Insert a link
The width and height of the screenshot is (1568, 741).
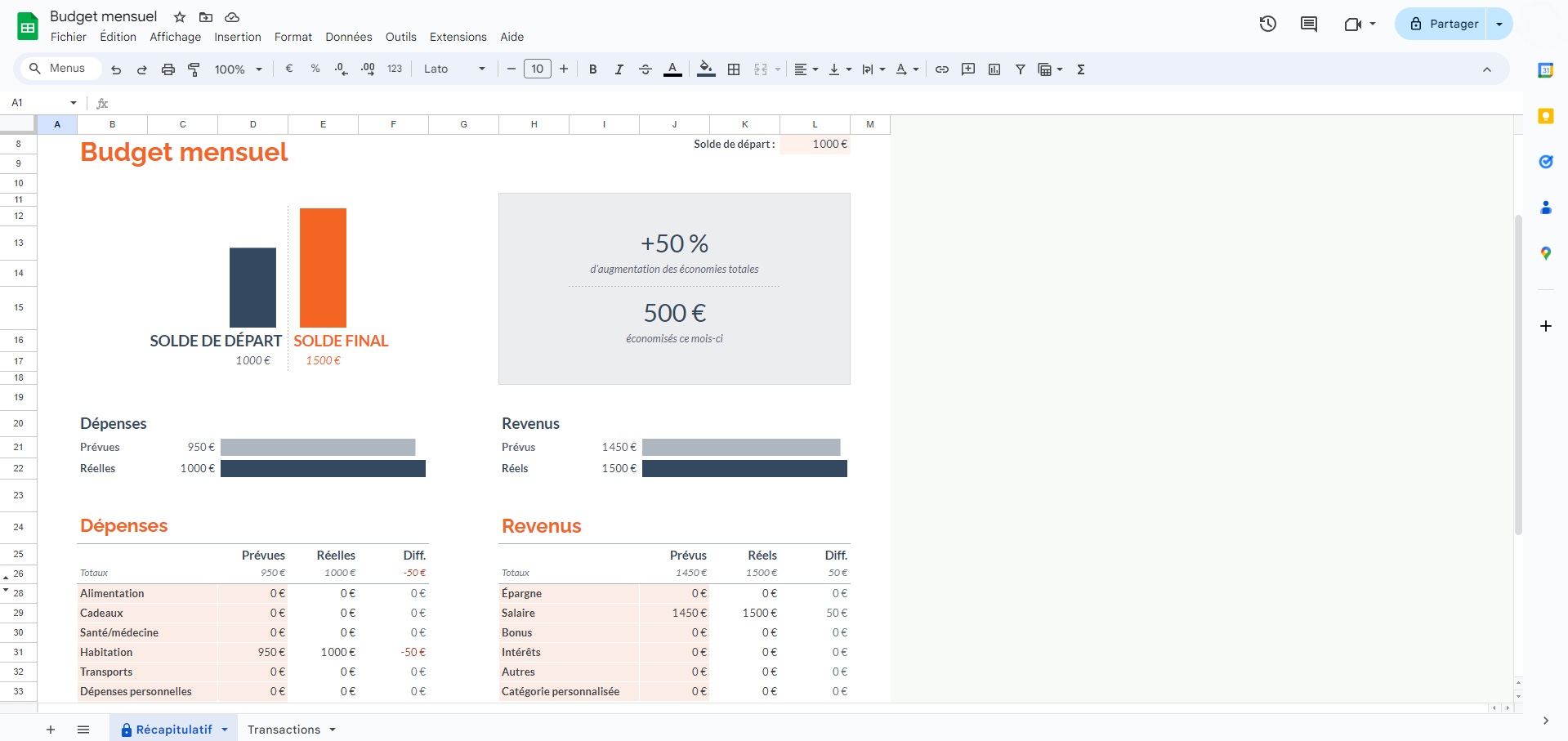click(x=940, y=69)
